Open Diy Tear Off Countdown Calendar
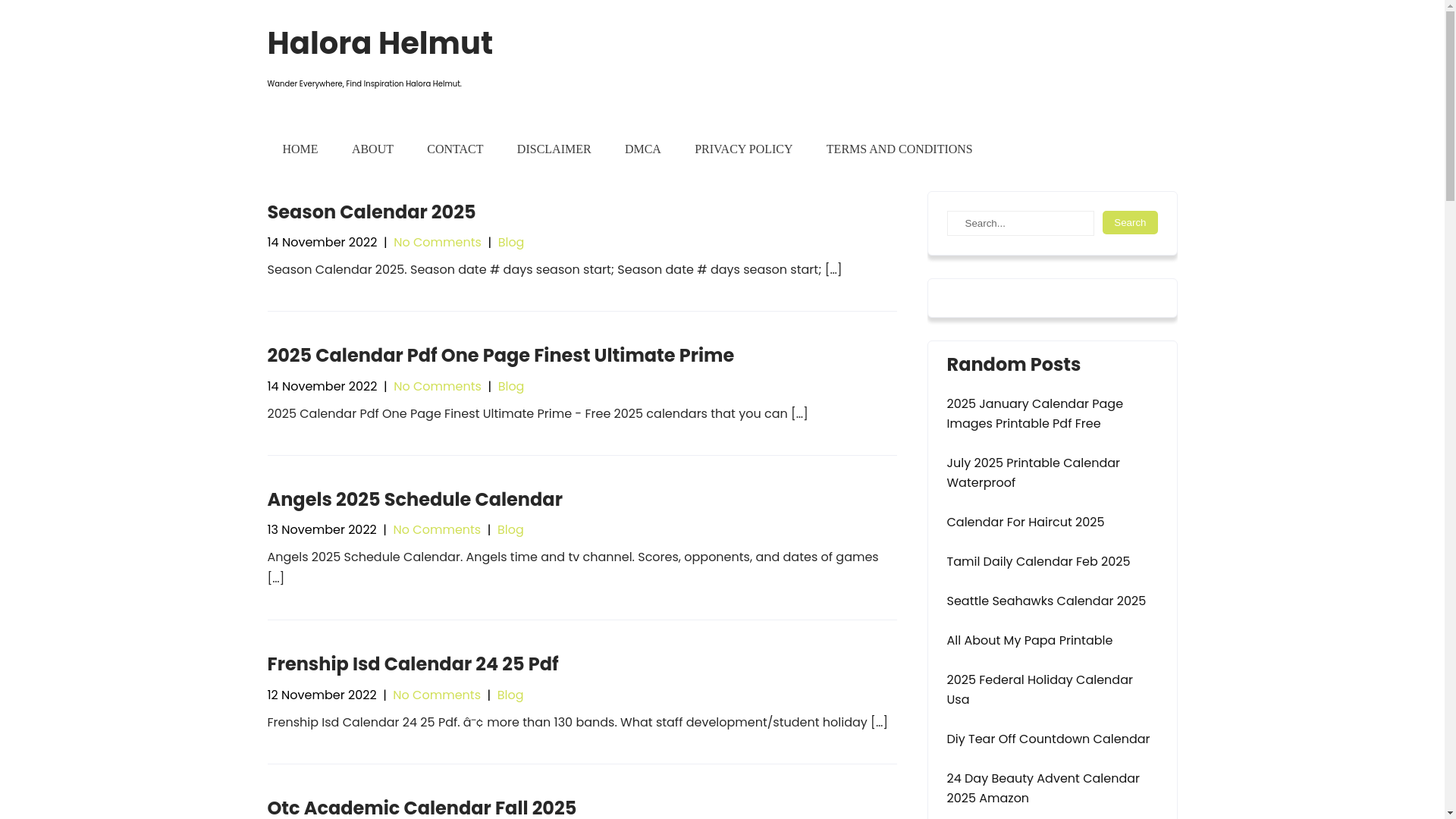1456x819 pixels. click(1047, 739)
